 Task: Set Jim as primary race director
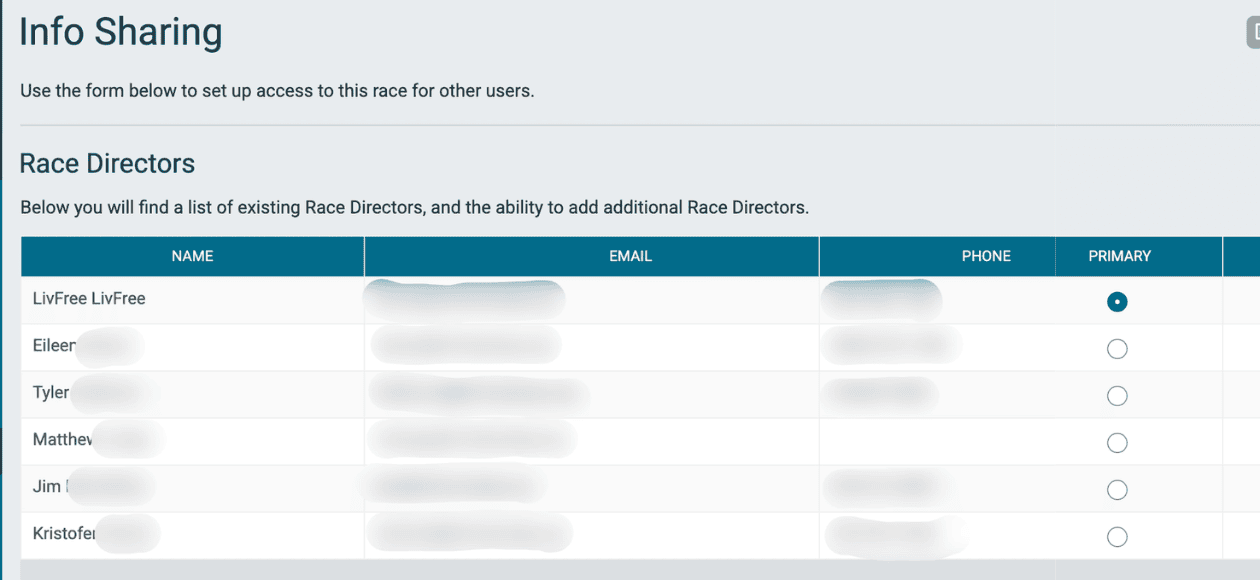click(1117, 490)
